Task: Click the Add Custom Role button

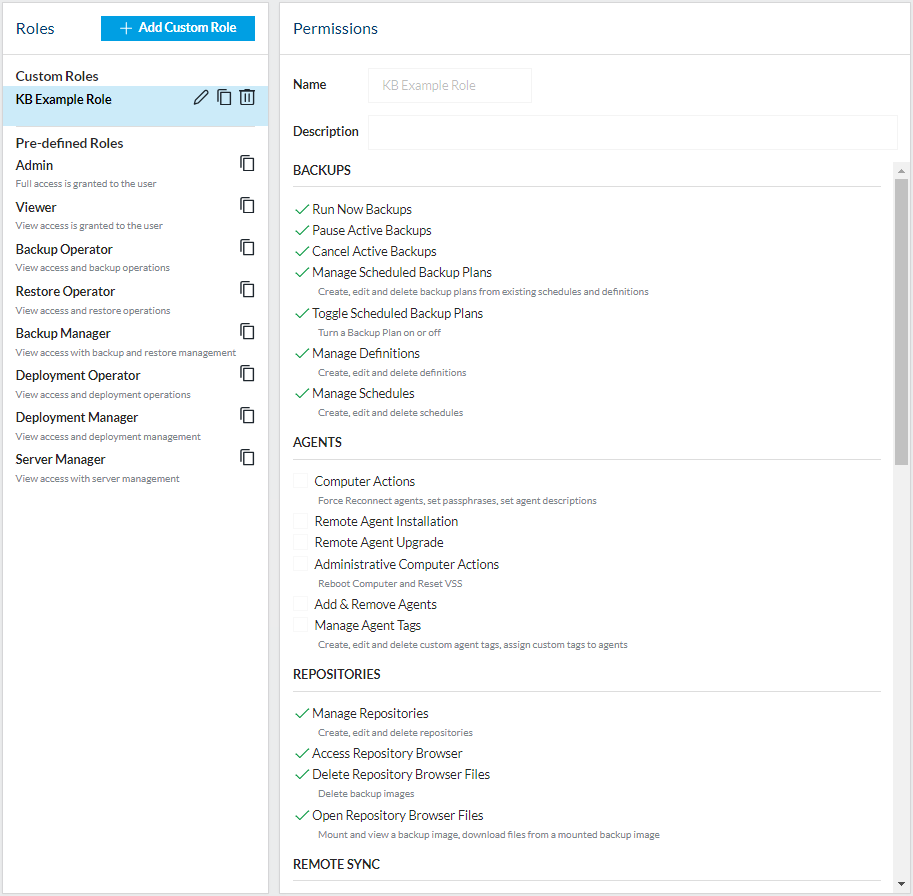Action: coord(178,28)
